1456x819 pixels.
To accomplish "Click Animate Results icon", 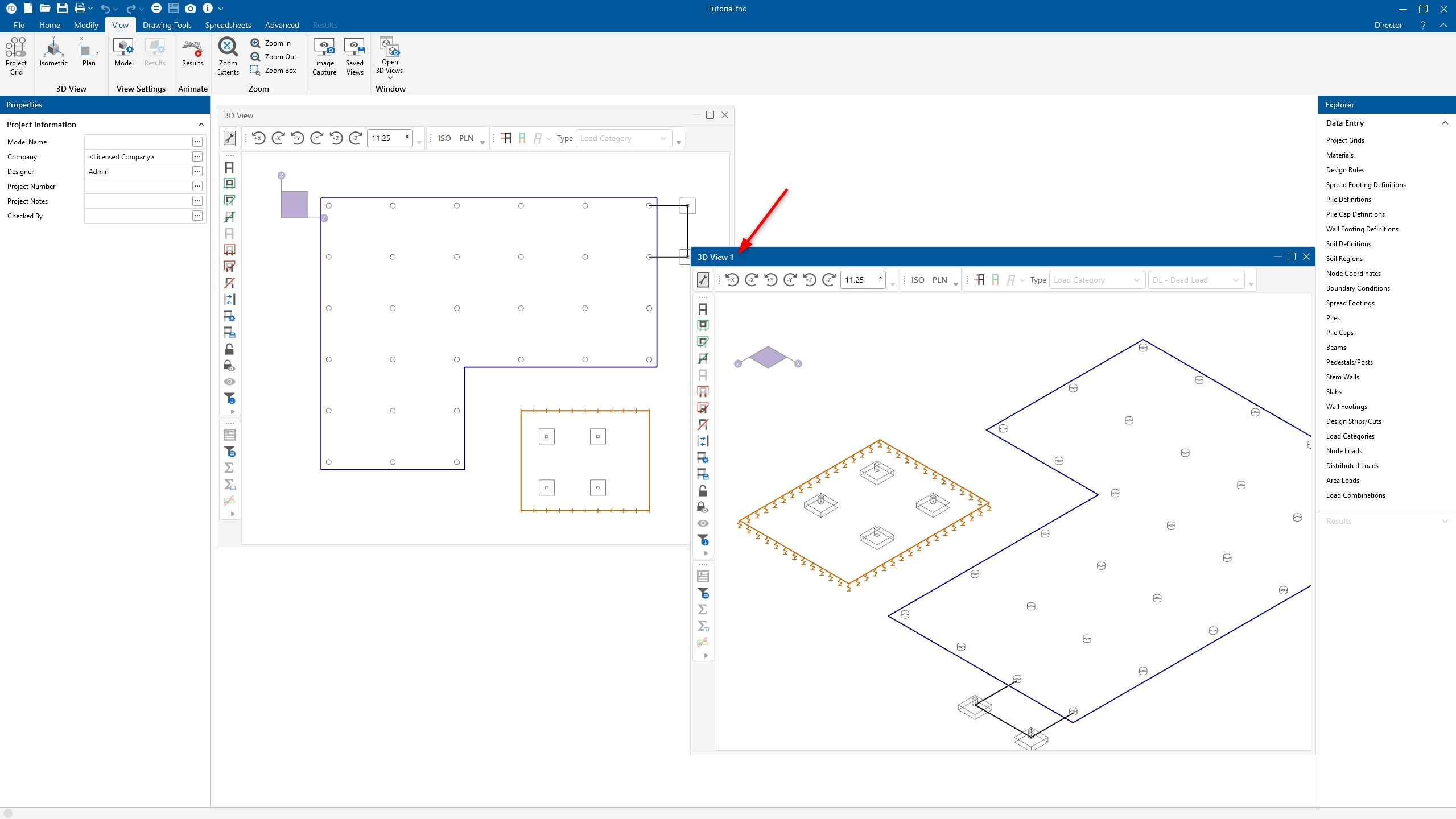I will pyautogui.click(x=192, y=48).
